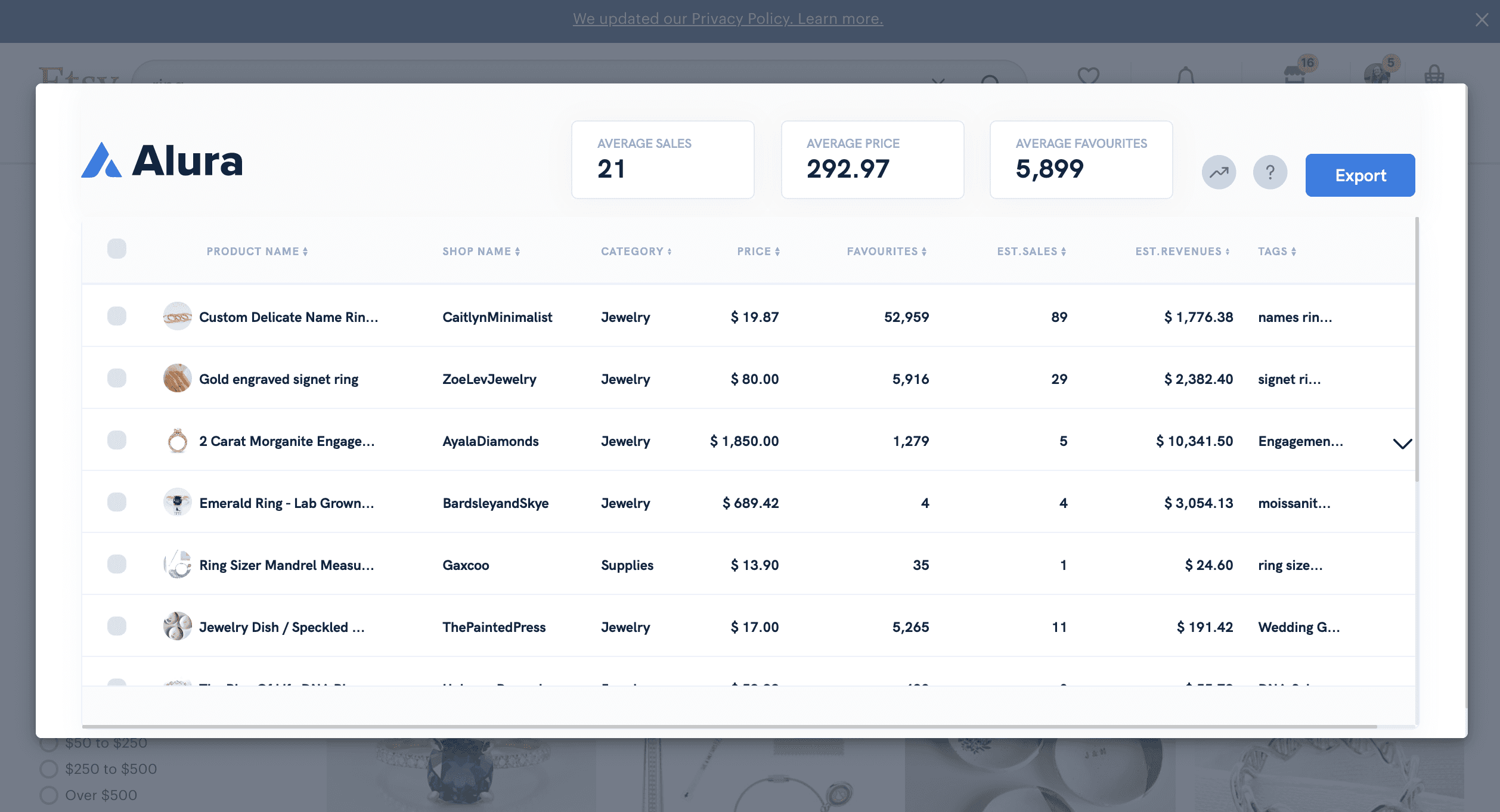Open CaitlynMinimalist shop name

[x=497, y=317]
